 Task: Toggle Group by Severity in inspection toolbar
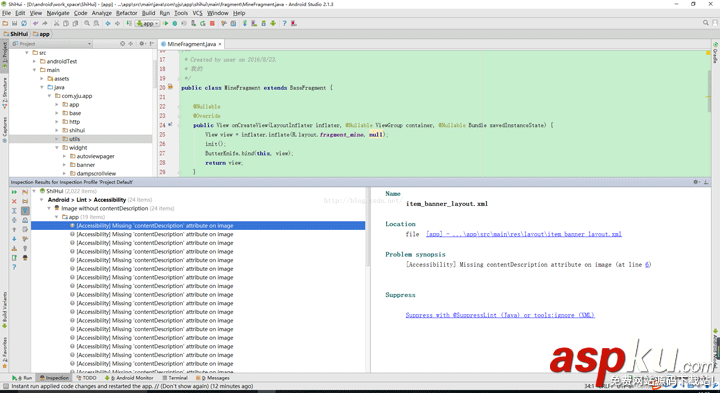click(x=25, y=191)
